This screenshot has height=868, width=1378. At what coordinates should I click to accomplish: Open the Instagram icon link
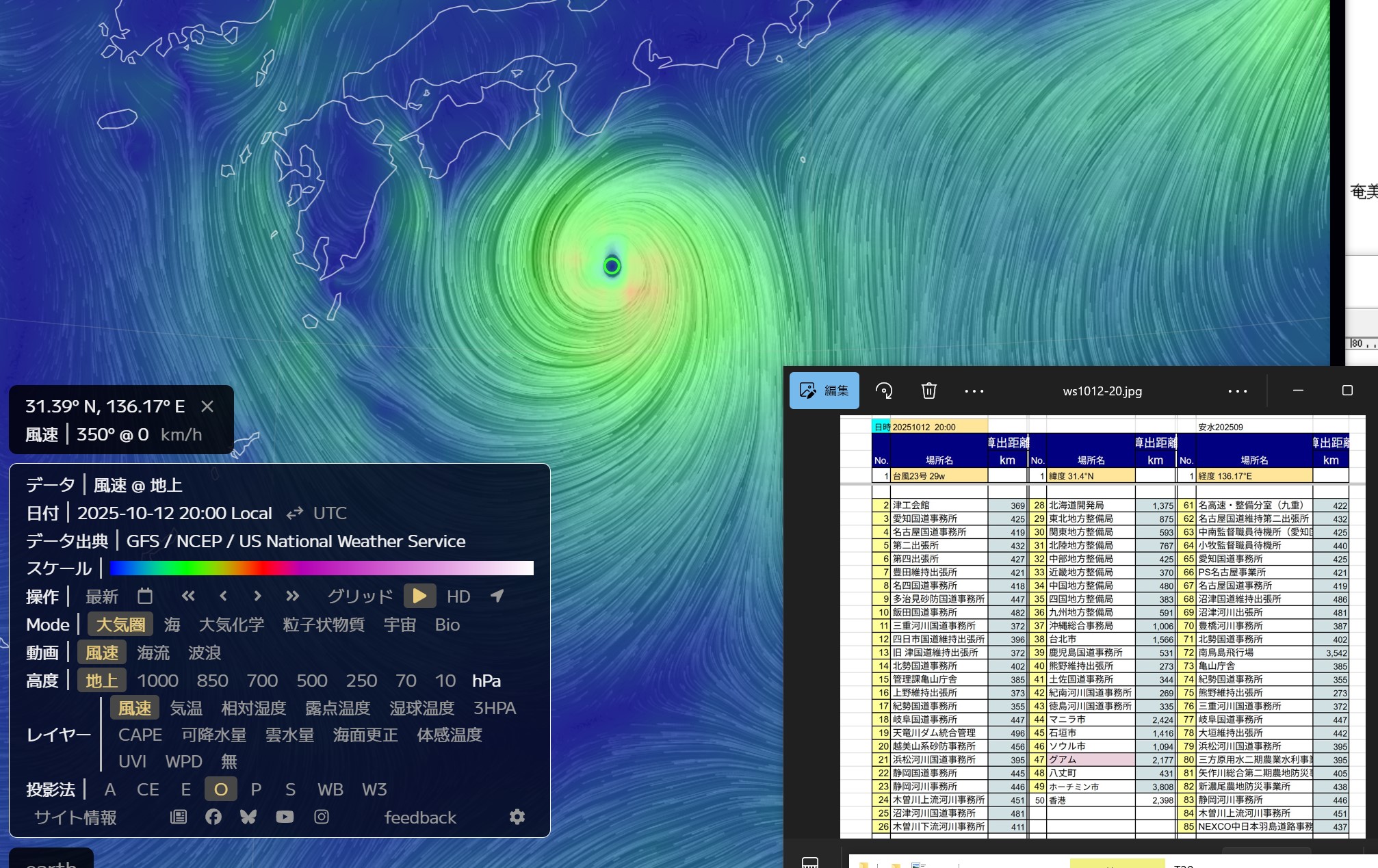pyautogui.click(x=322, y=817)
